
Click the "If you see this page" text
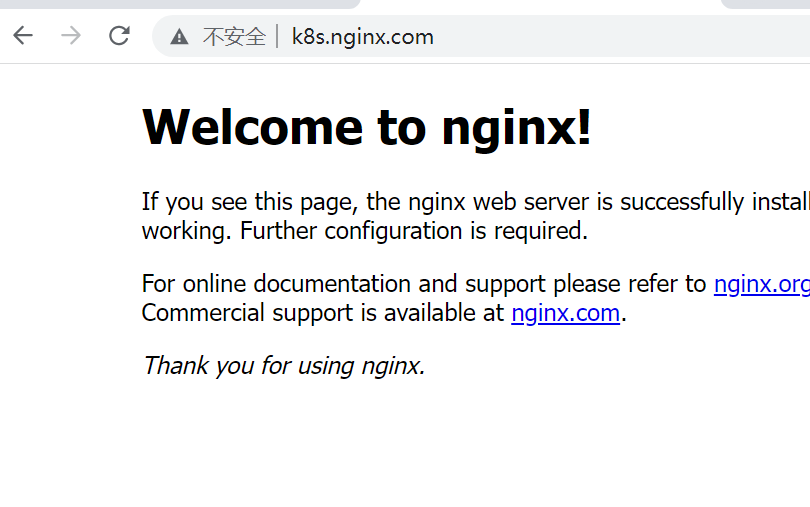250,202
